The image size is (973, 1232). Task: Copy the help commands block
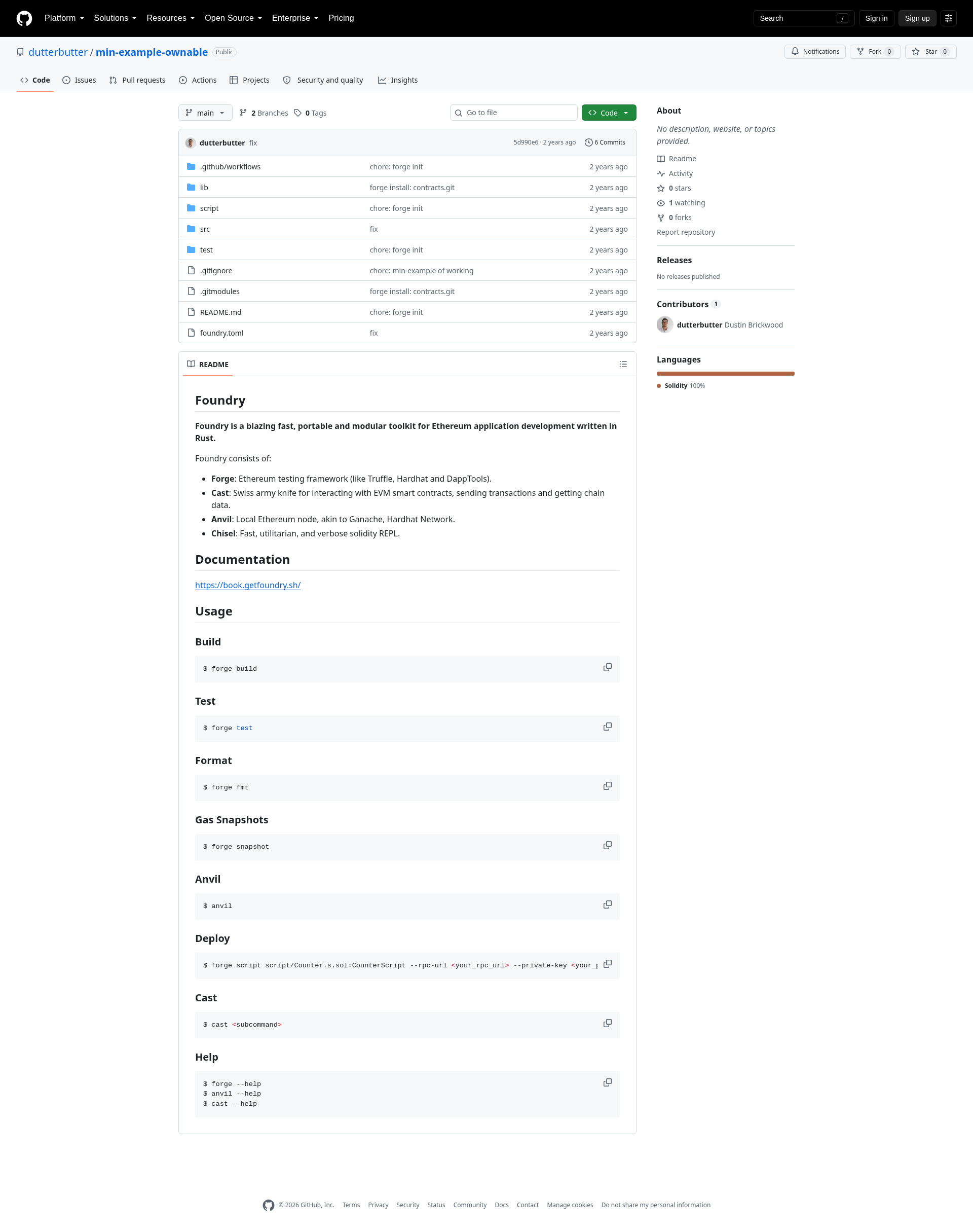(x=607, y=1082)
